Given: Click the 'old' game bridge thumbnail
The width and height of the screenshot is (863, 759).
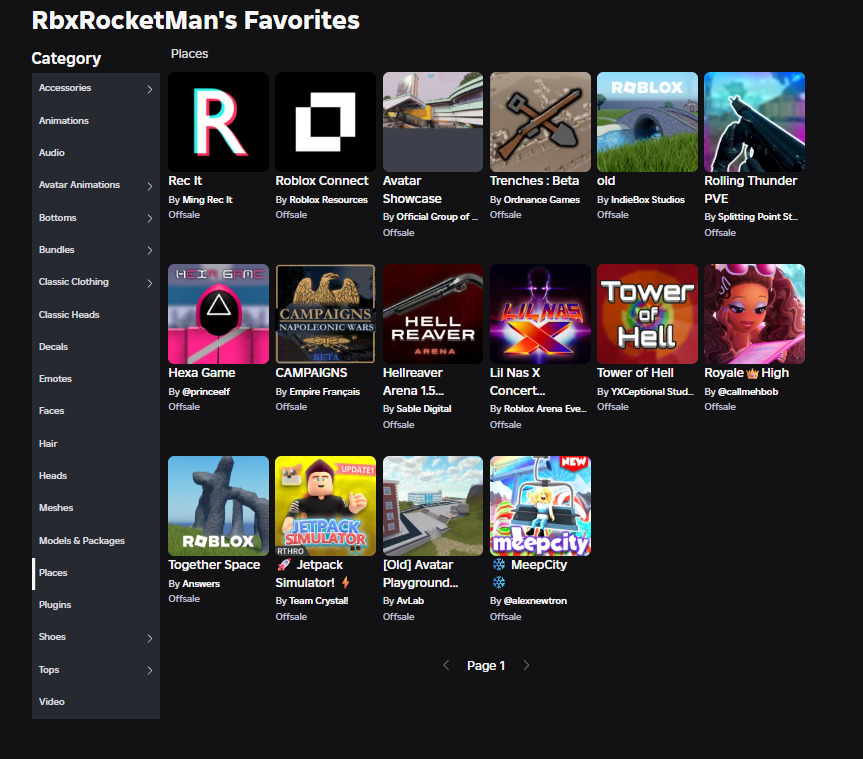Looking at the screenshot, I should (x=647, y=122).
